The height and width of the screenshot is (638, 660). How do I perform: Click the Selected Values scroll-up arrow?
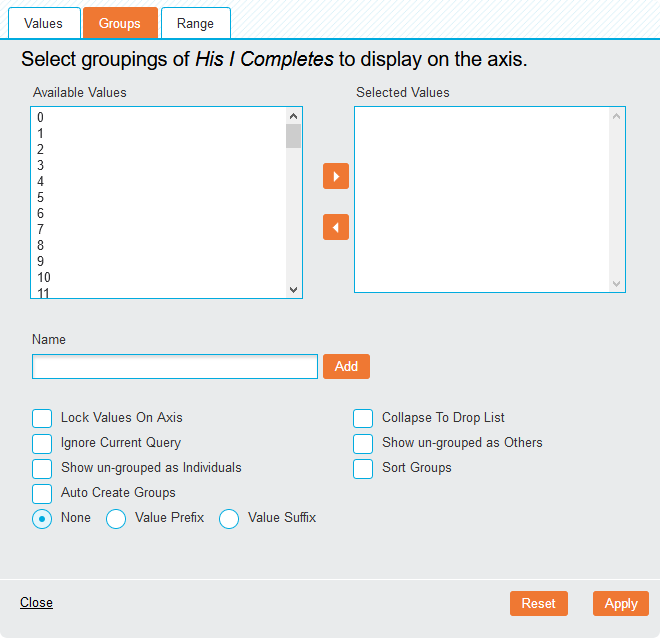616,116
